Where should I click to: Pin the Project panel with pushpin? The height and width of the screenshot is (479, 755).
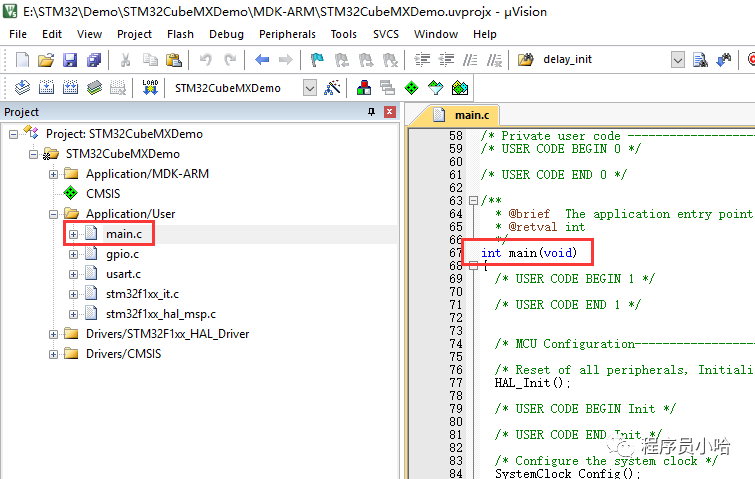[372, 112]
